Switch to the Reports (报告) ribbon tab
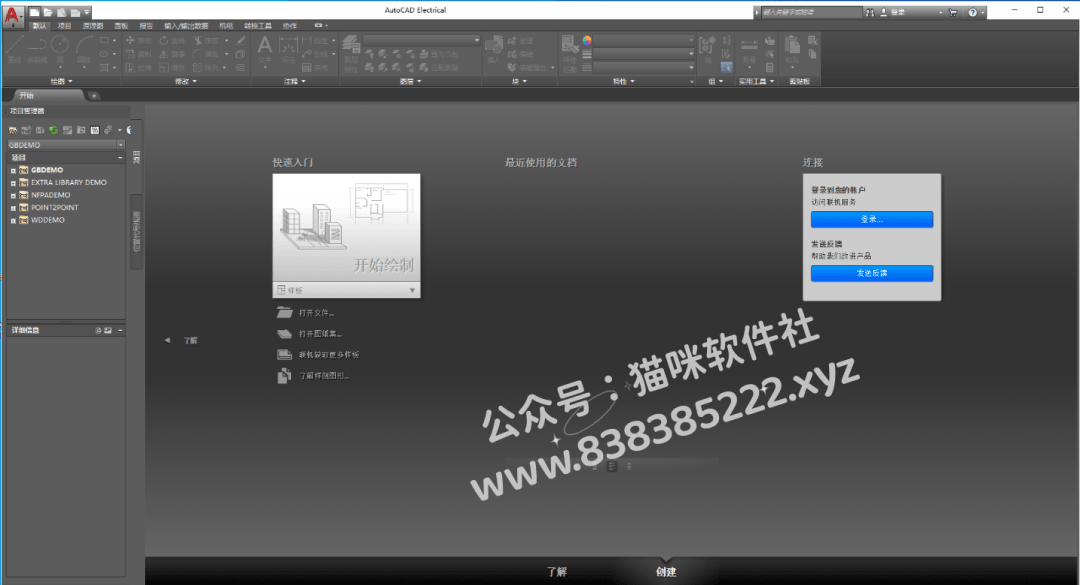 point(146,25)
